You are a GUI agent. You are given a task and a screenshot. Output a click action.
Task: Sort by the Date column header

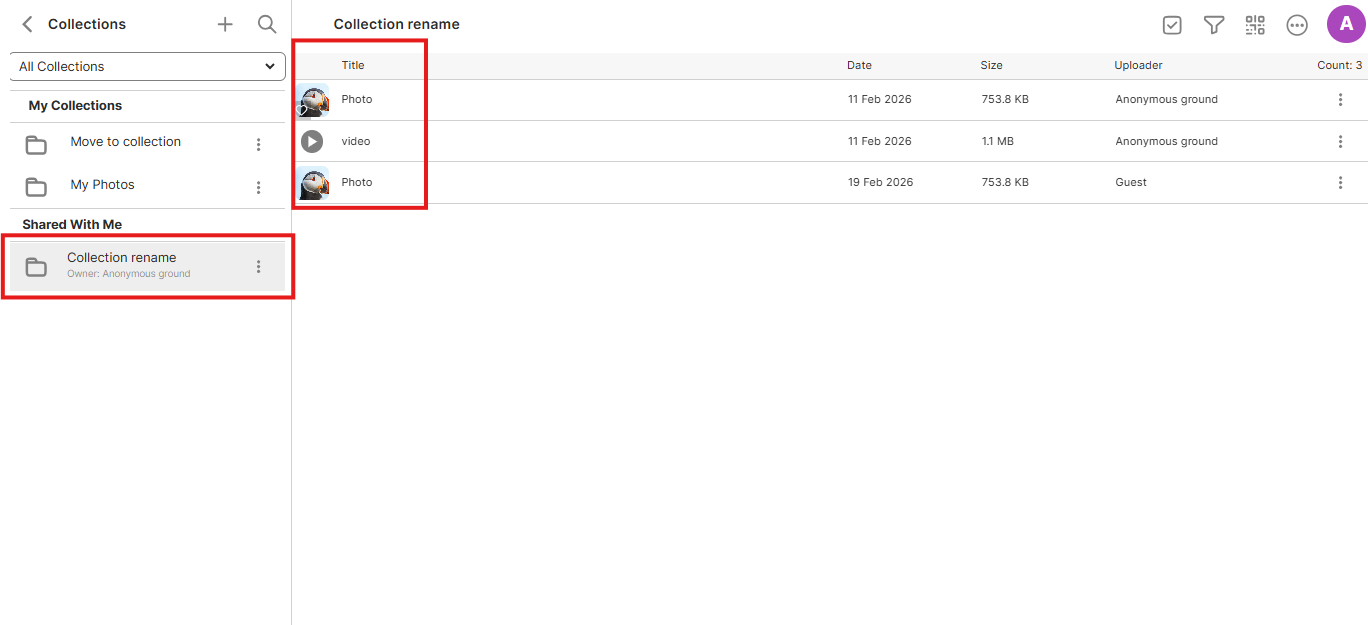859,65
